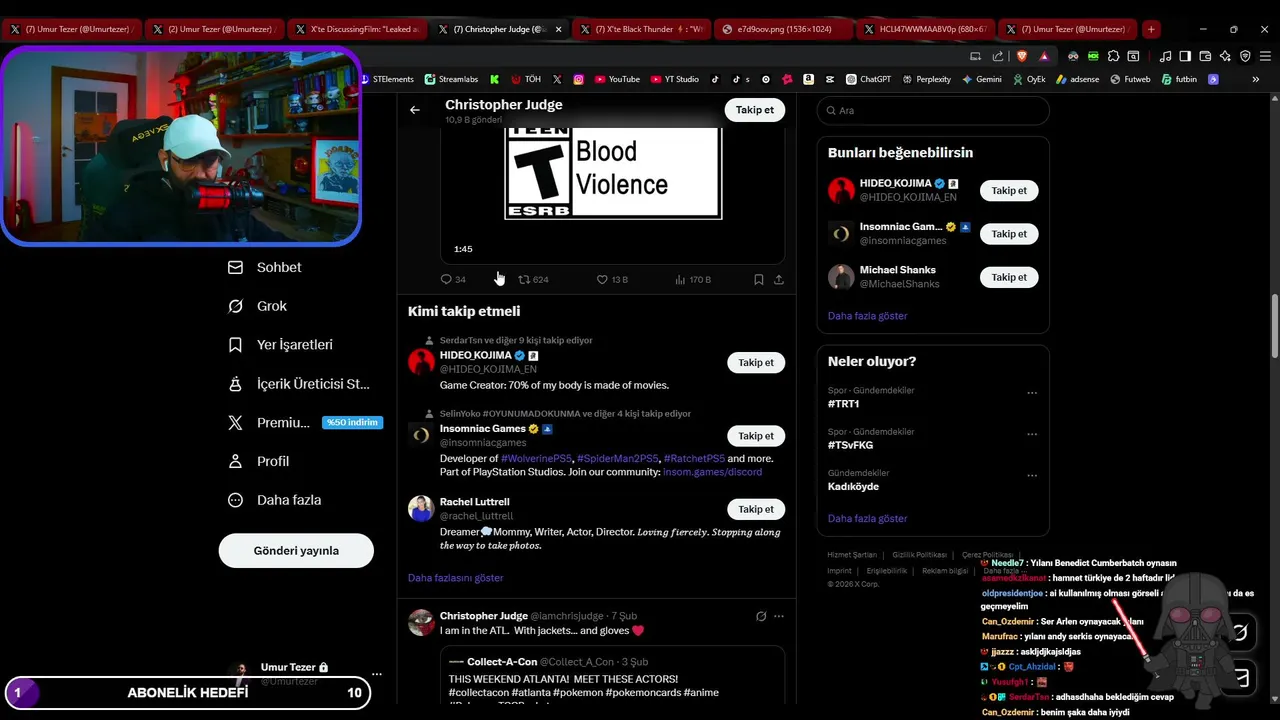The width and height of the screenshot is (1280, 720).
Task: Open Perplexity bookmark
Action: point(926,79)
